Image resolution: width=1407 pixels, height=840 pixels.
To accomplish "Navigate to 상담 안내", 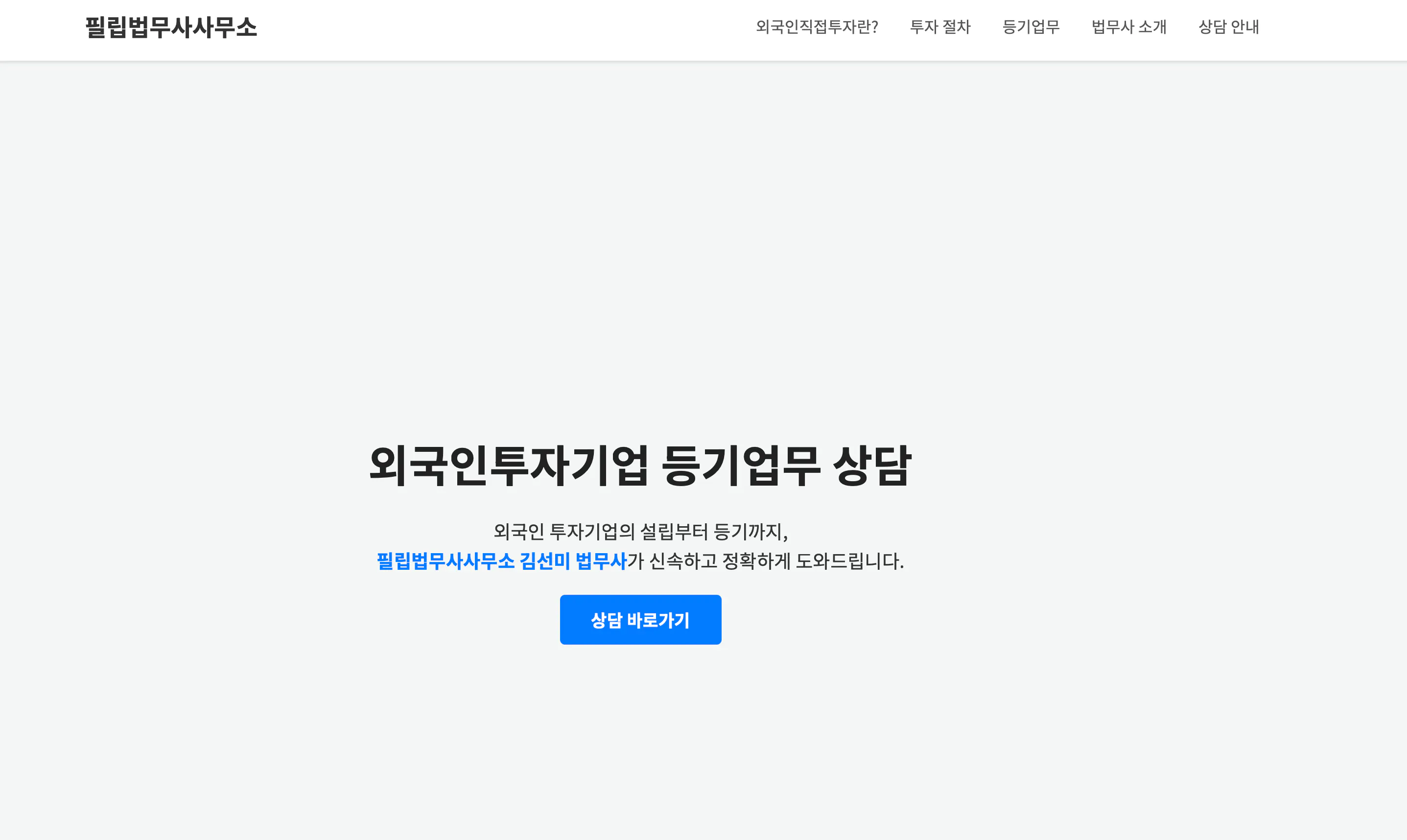I will tap(1228, 26).
